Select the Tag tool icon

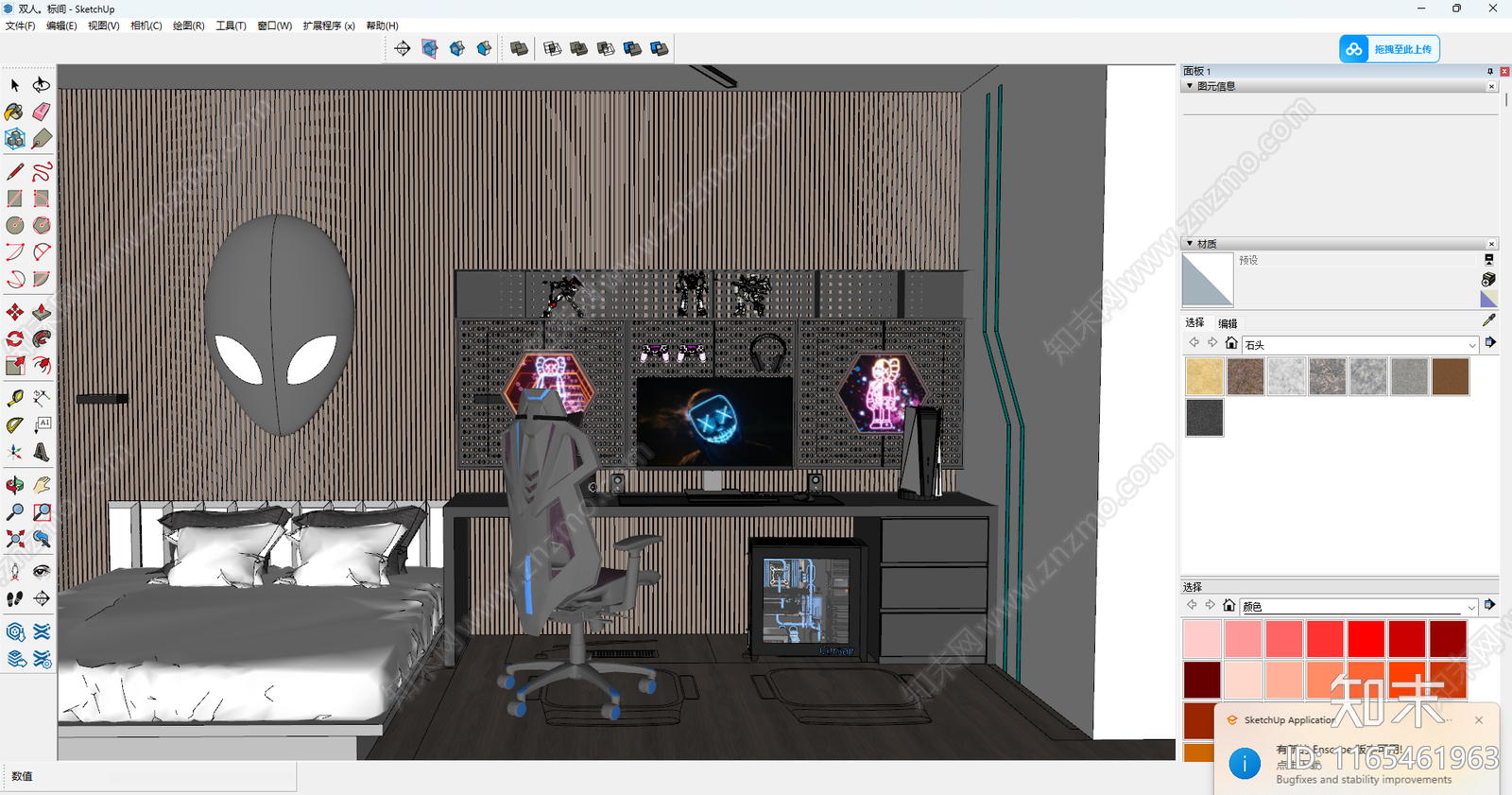click(42, 139)
